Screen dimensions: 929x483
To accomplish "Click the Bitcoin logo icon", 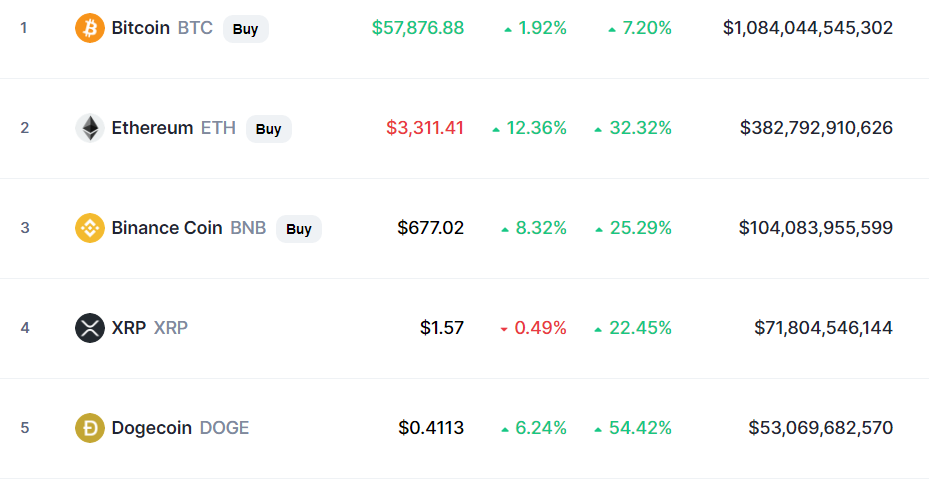I will click(x=90, y=28).
